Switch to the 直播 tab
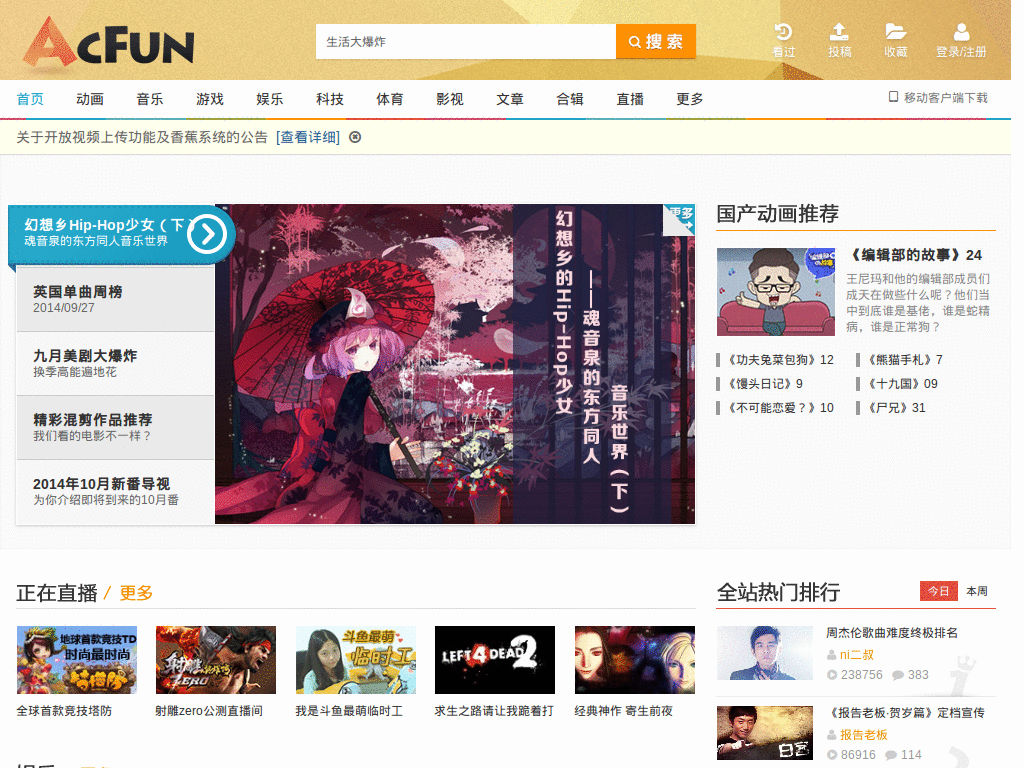The width and height of the screenshot is (1024, 768). tap(630, 99)
